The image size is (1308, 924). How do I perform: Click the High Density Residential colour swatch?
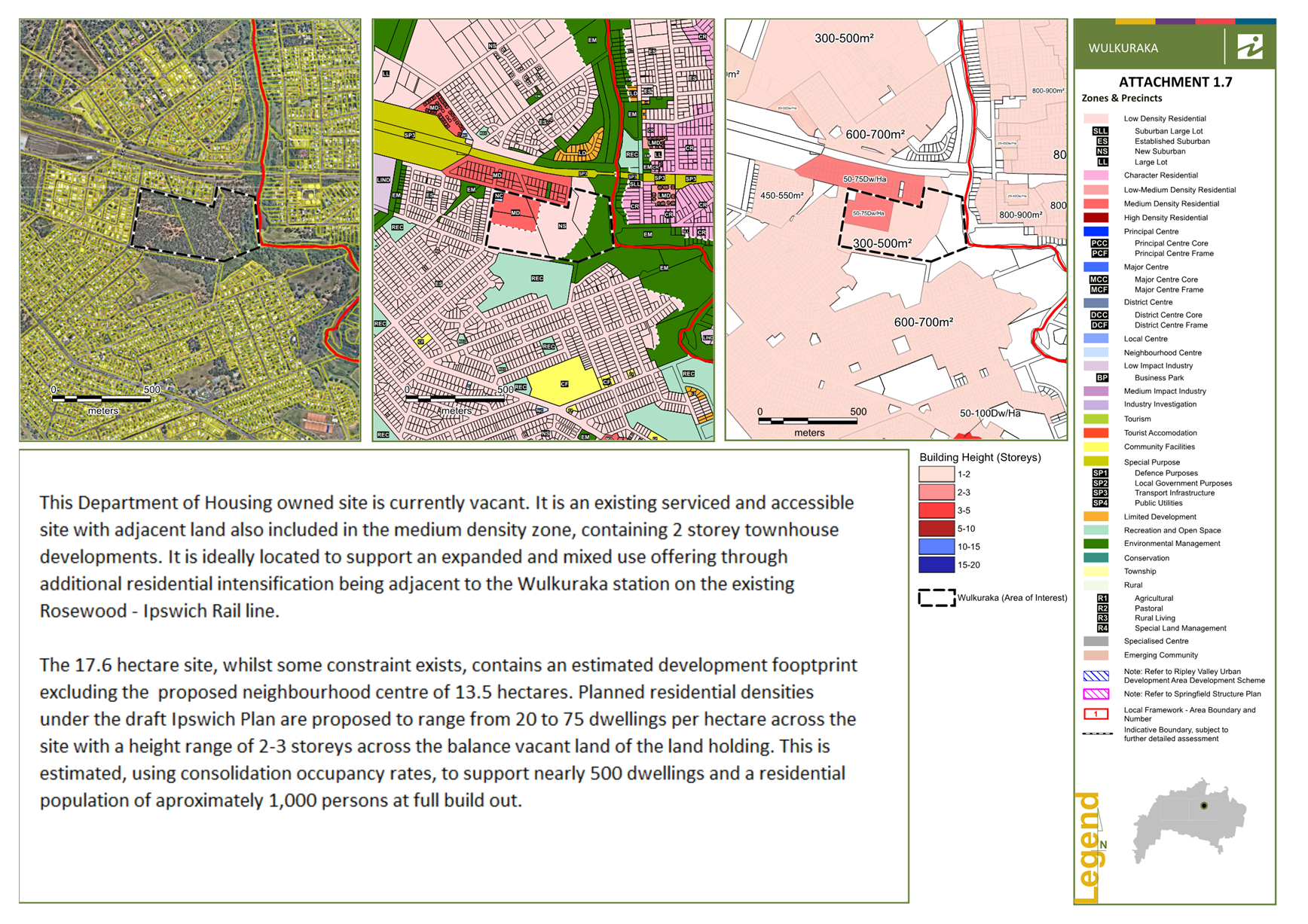click(x=1096, y=218)
